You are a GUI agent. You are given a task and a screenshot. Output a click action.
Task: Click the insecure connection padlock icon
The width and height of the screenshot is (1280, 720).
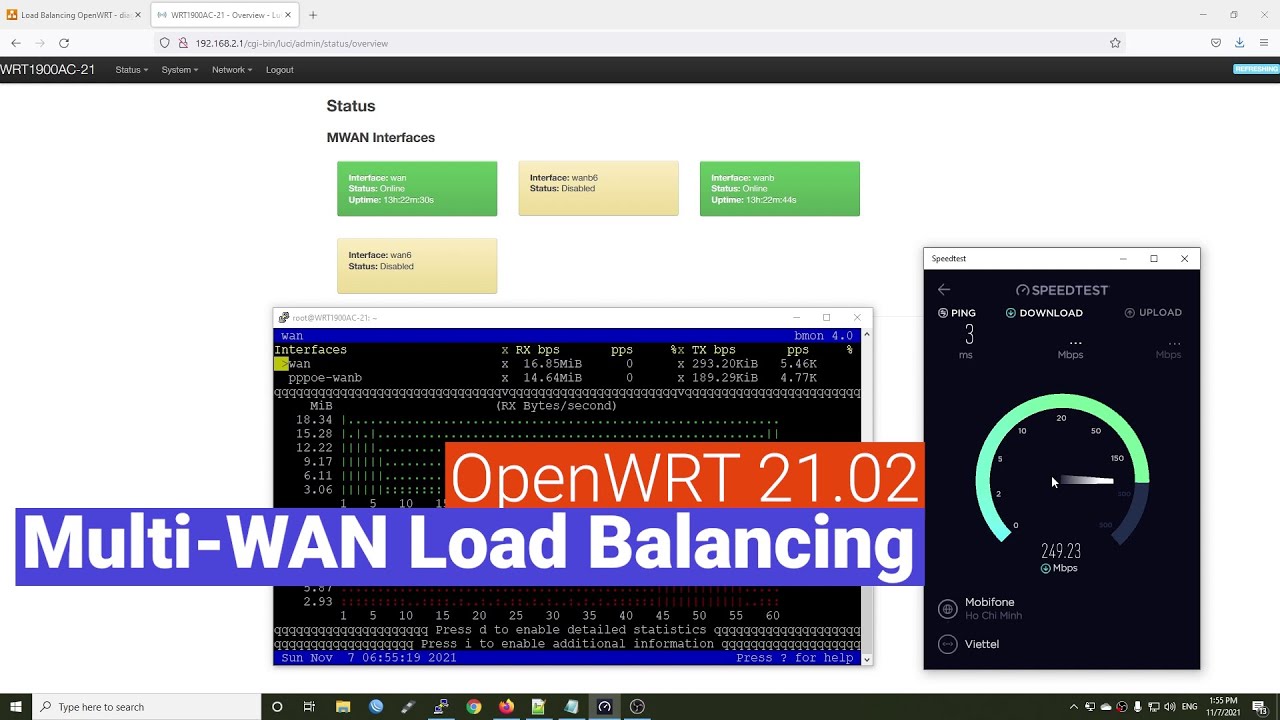coord(183,43)
